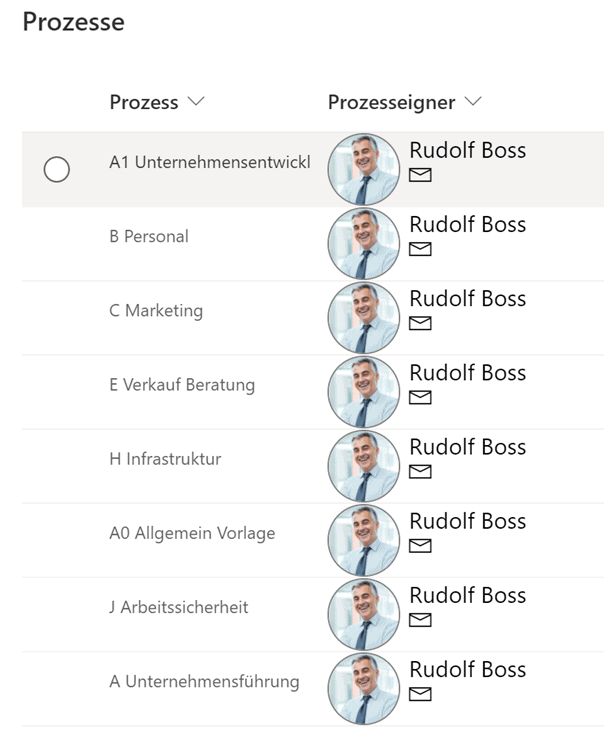The width and height of the screenshot is (604, 752).
Task: Click the Prozess column header label
Action: (144, 102)
